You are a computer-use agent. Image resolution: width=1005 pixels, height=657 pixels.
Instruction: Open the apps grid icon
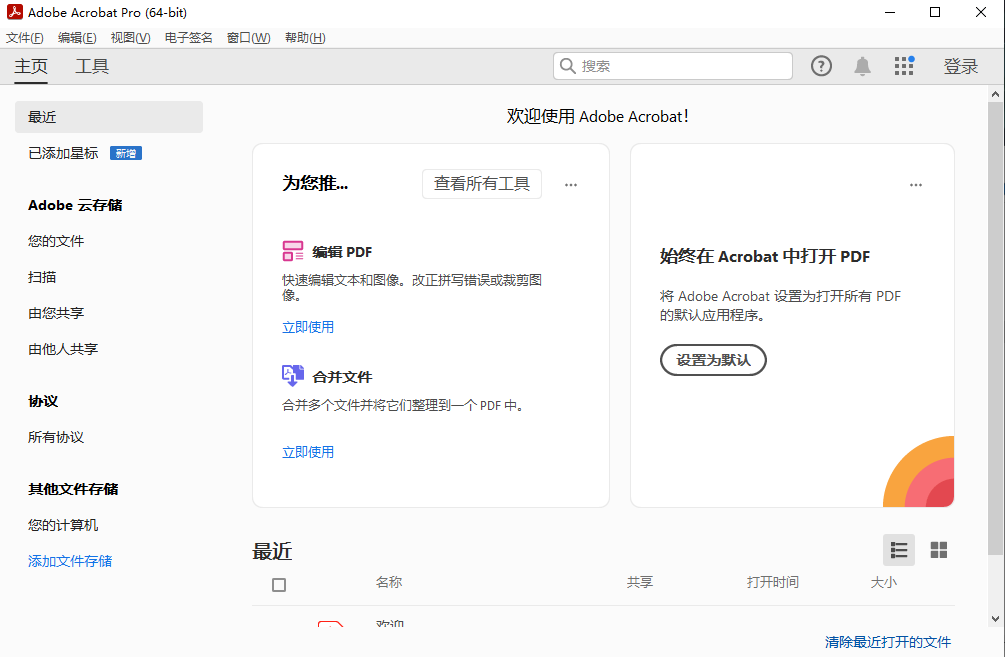tap(904, 66)
